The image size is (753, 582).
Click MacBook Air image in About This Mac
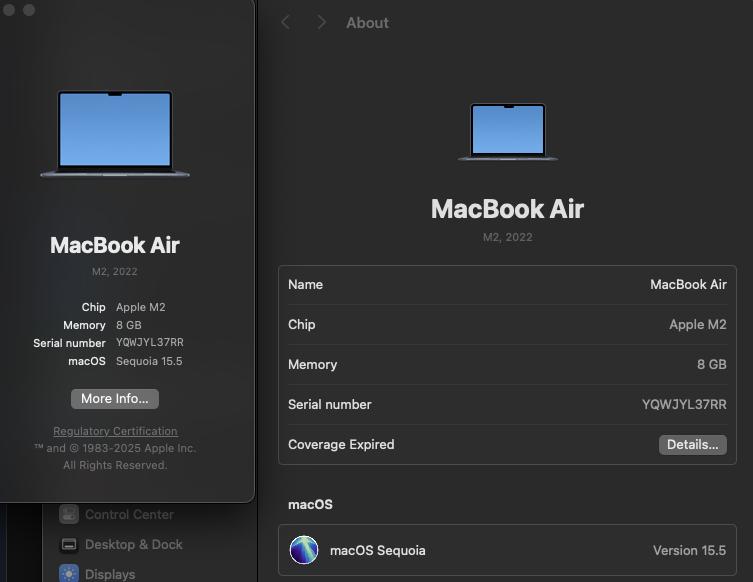115,134
